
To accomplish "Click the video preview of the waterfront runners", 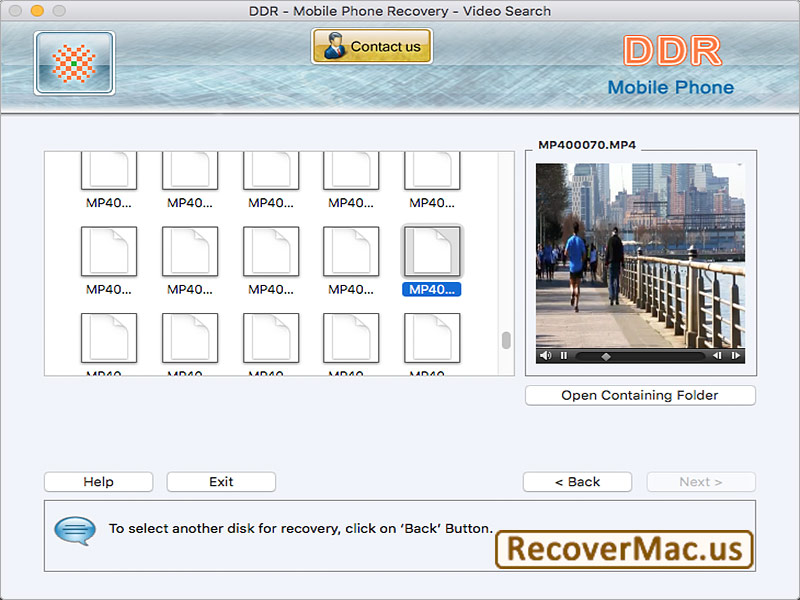I will 640,256.
